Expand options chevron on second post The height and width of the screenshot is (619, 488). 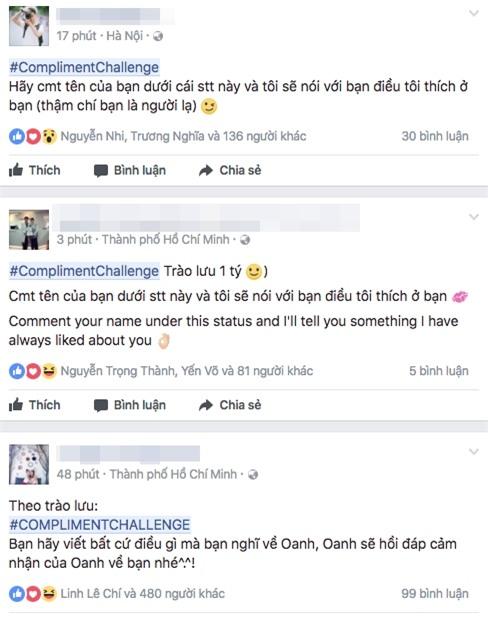pos(473,217)
